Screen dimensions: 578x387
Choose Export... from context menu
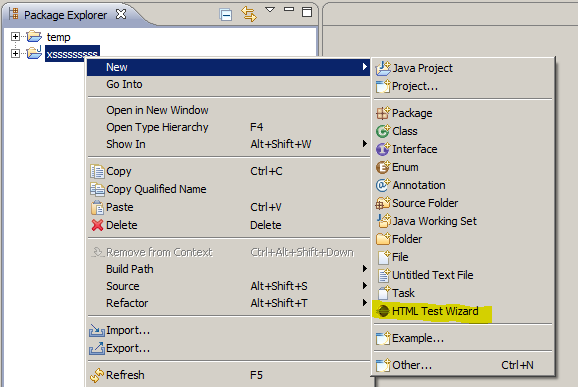(229, 348)
